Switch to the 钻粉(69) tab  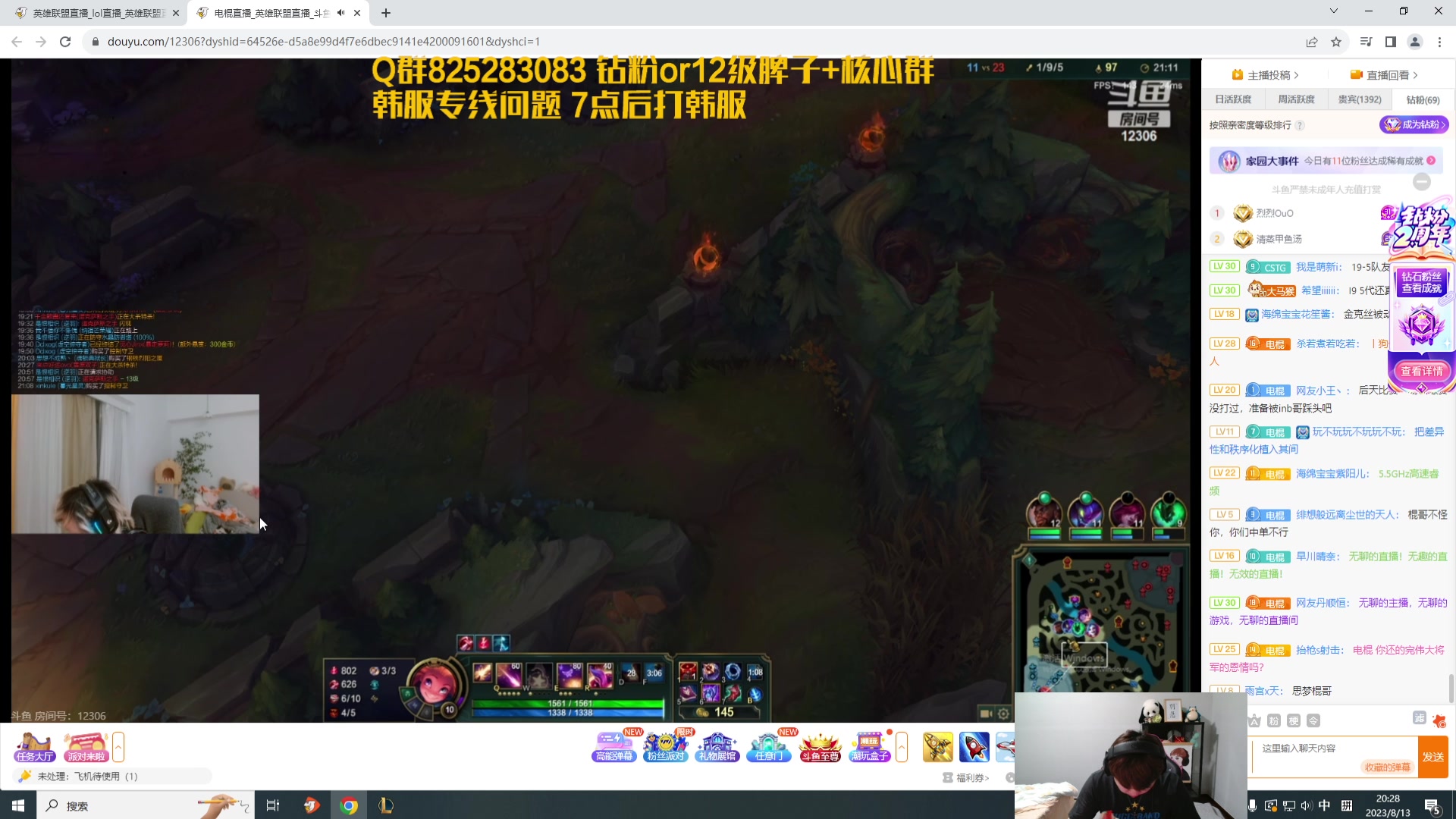click(1423, 99)
